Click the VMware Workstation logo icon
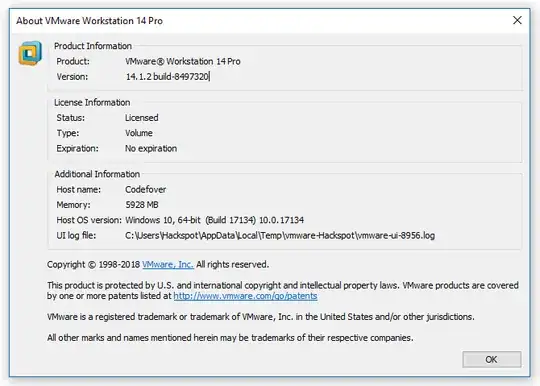 coord(30,53)
